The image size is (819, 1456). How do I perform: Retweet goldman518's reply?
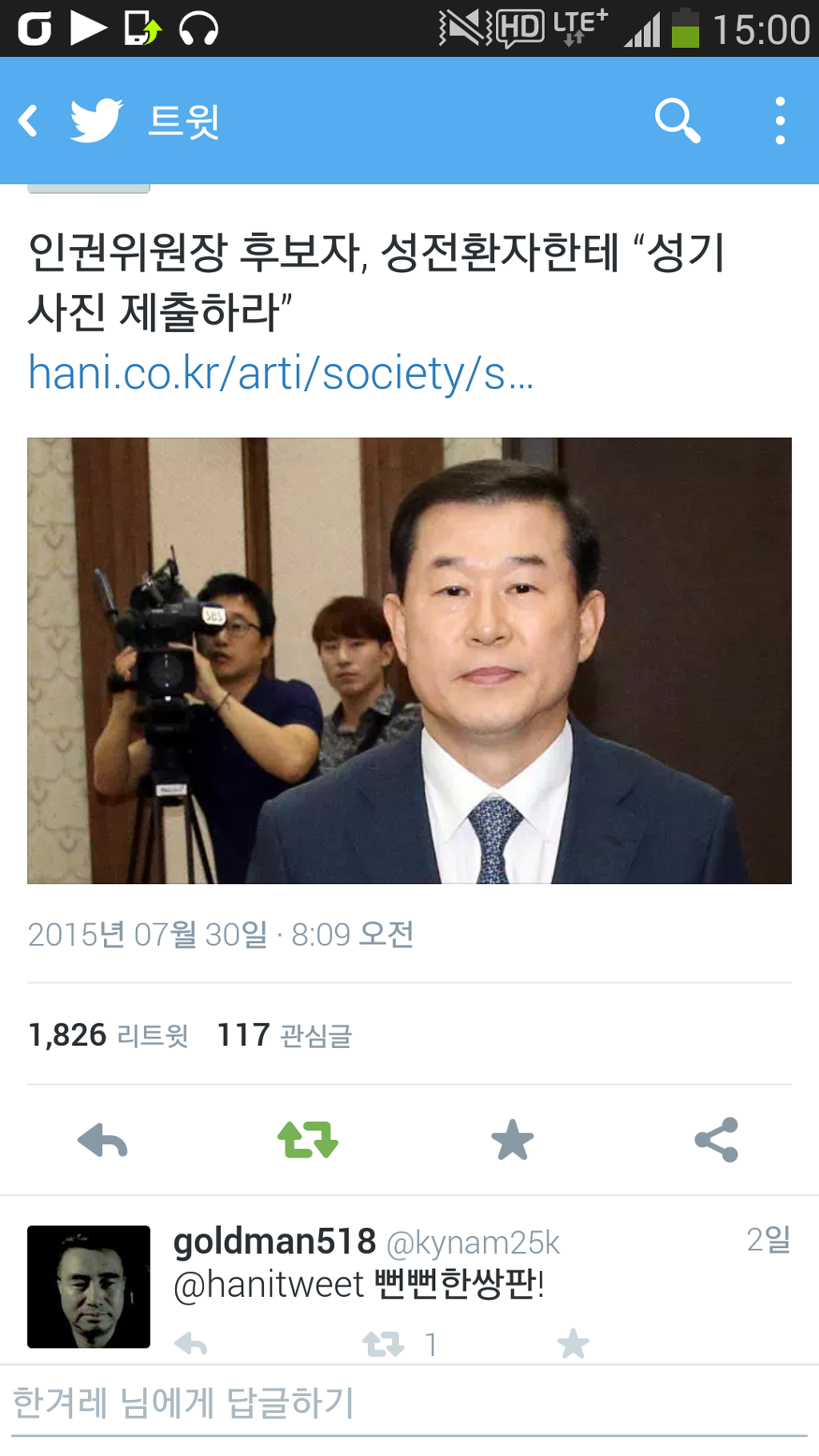(384, 1344)
